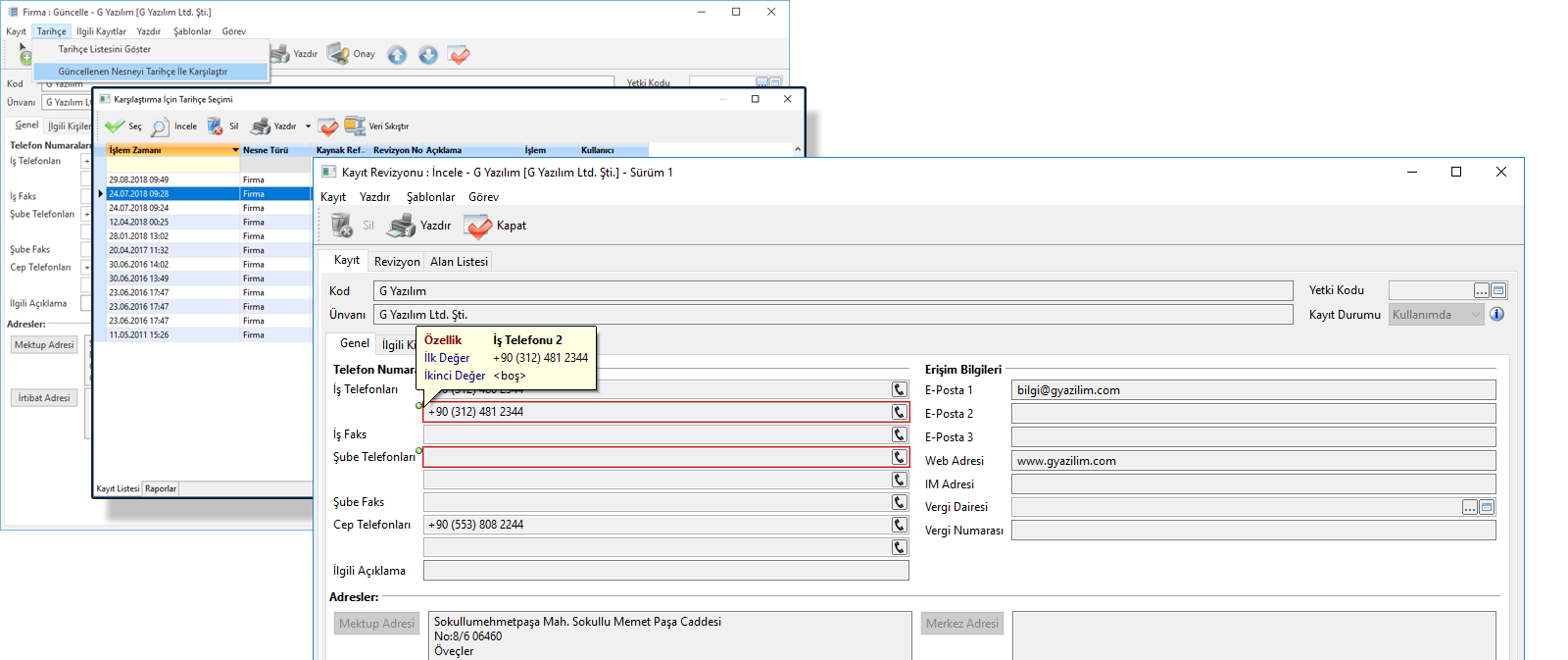The image size is (1568, 660).
Task: Switch to the Revizyon tab
Action: (397, 262)
